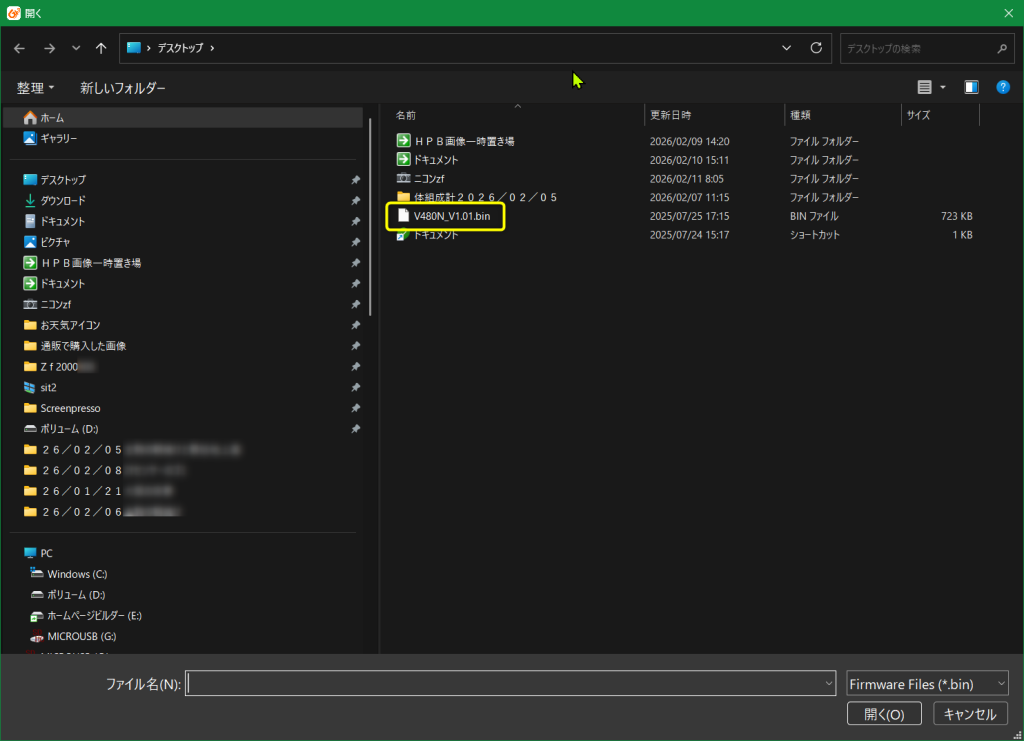Toggle the preview pane icon
This screenshot has width=1024, height=741.
971,88
